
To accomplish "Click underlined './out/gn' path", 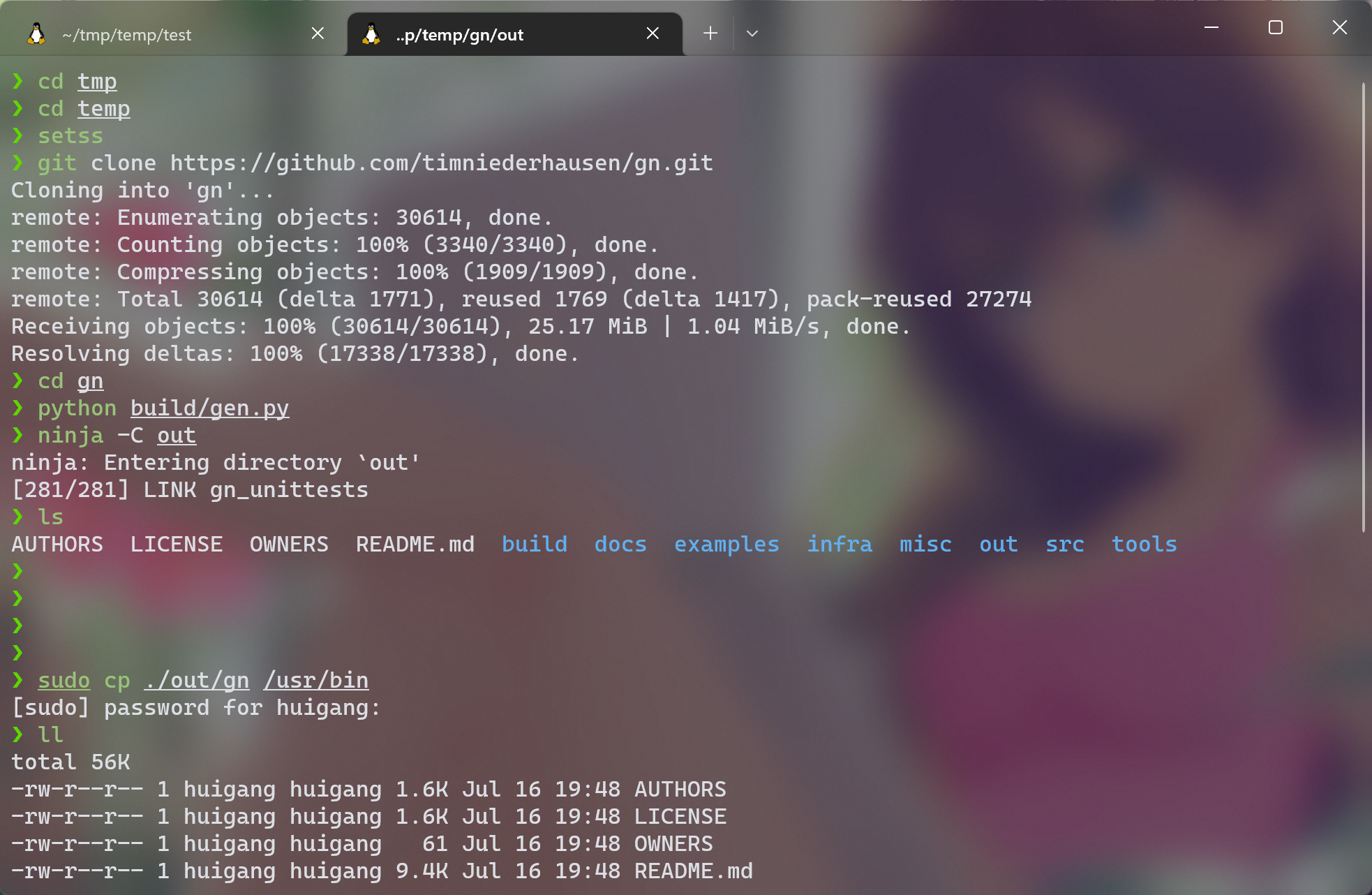I will coord(197,681).
